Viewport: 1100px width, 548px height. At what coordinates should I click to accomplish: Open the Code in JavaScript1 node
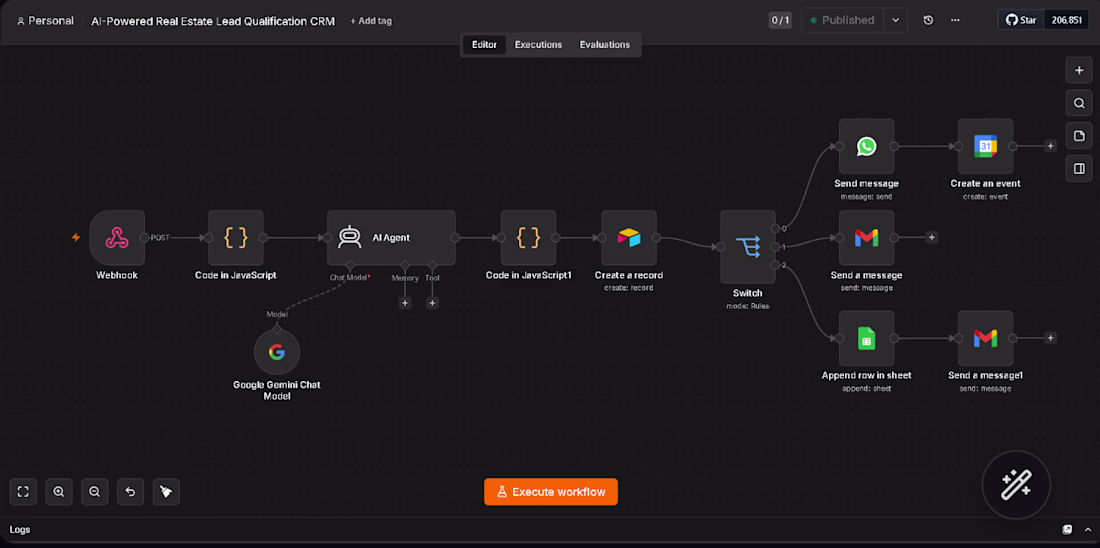click(528, 238)
